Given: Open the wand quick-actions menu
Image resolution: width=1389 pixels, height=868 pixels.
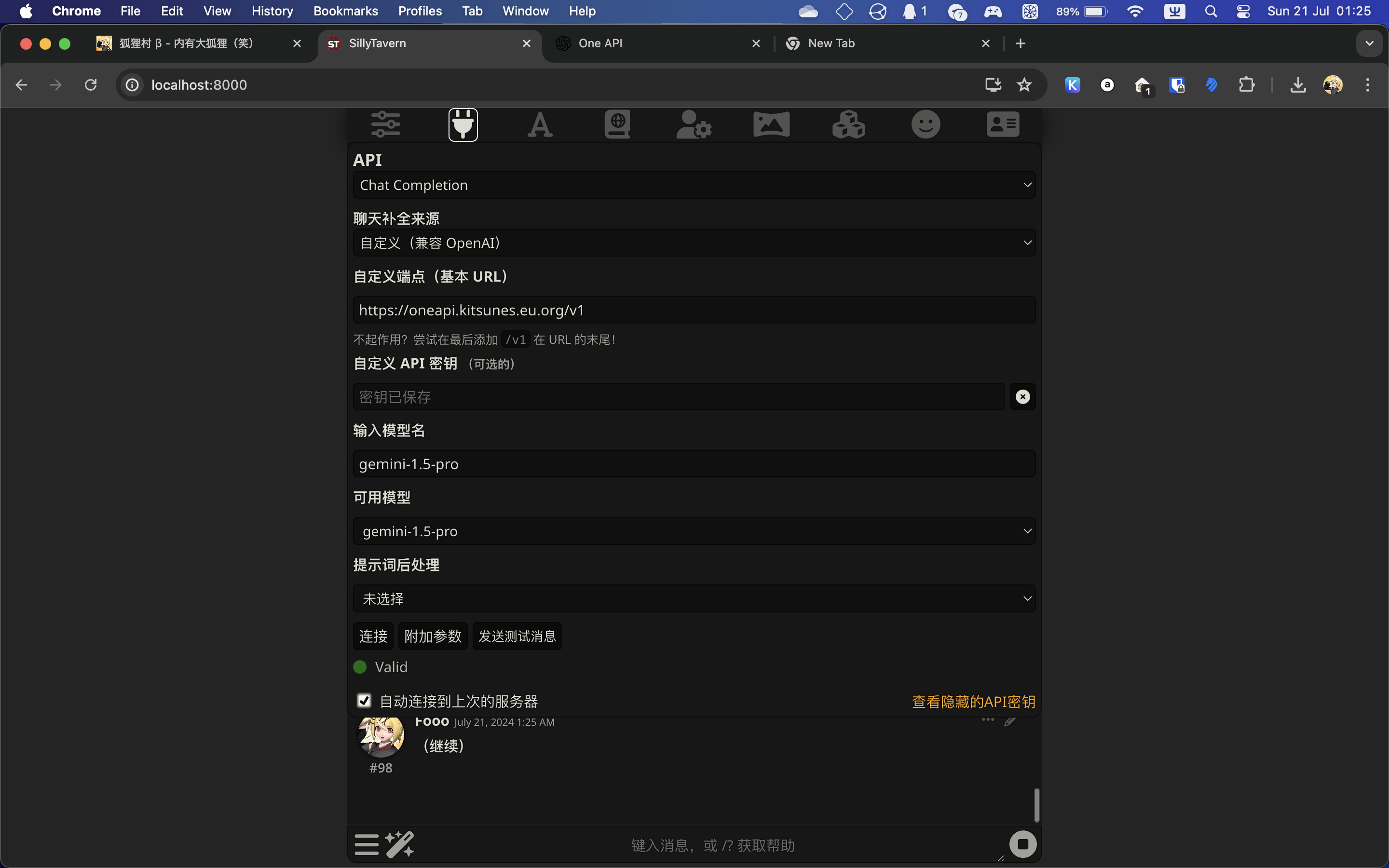Looking at the screenshot, I should point(401,844).
